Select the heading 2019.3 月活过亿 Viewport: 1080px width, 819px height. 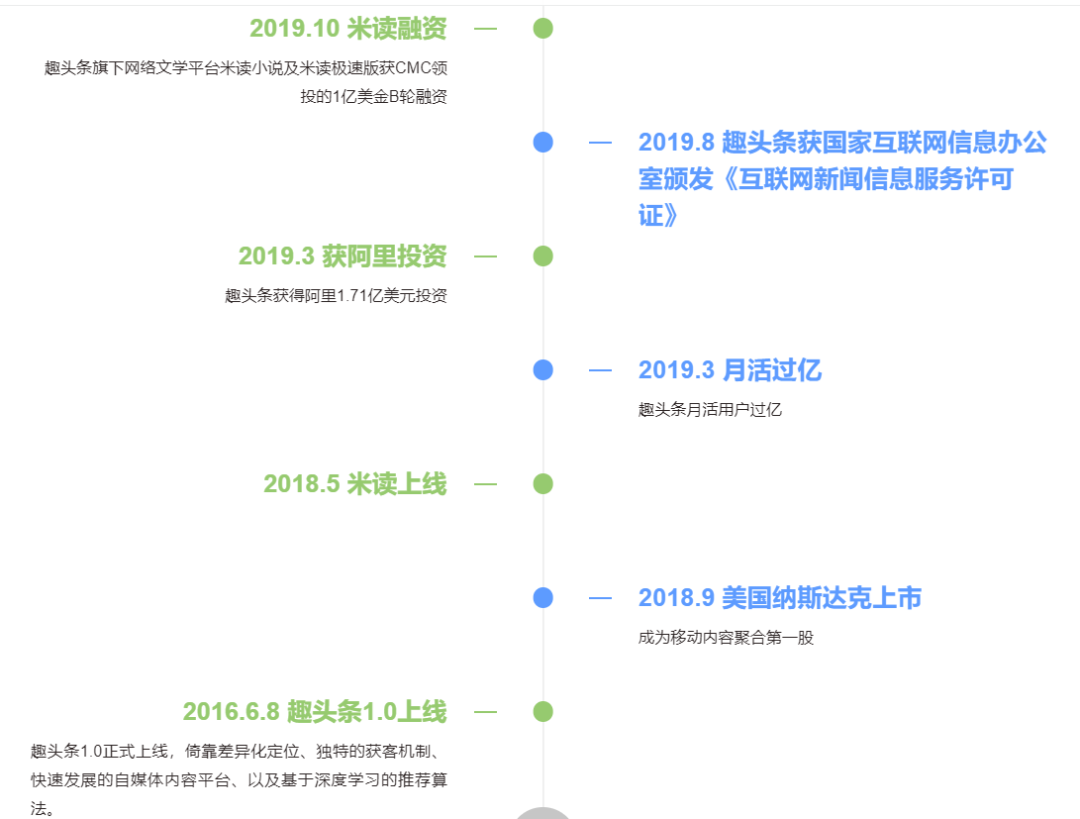point(729,370)
